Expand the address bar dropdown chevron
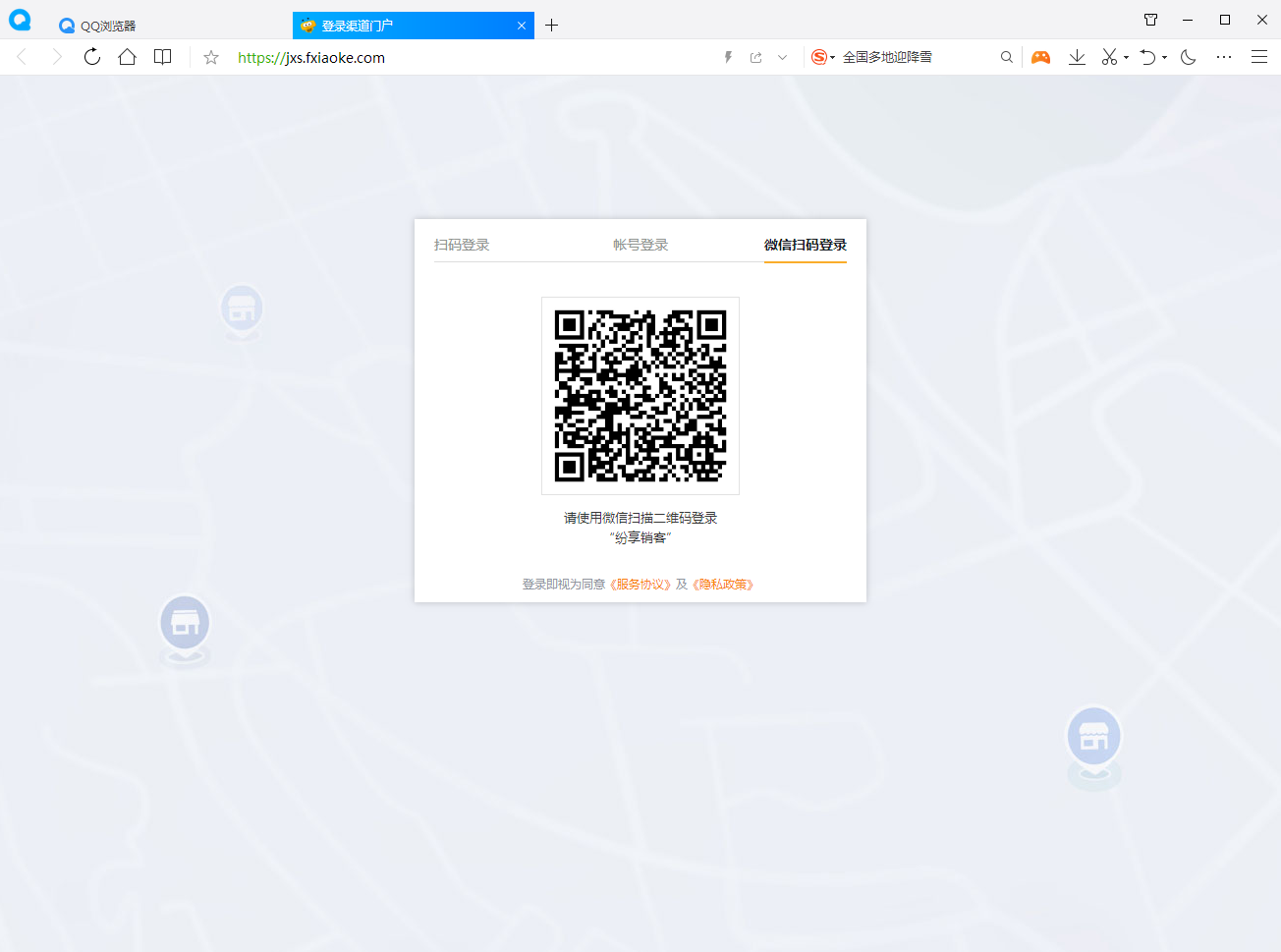This screenshot has height=952, width=1281. coord(782,57)
